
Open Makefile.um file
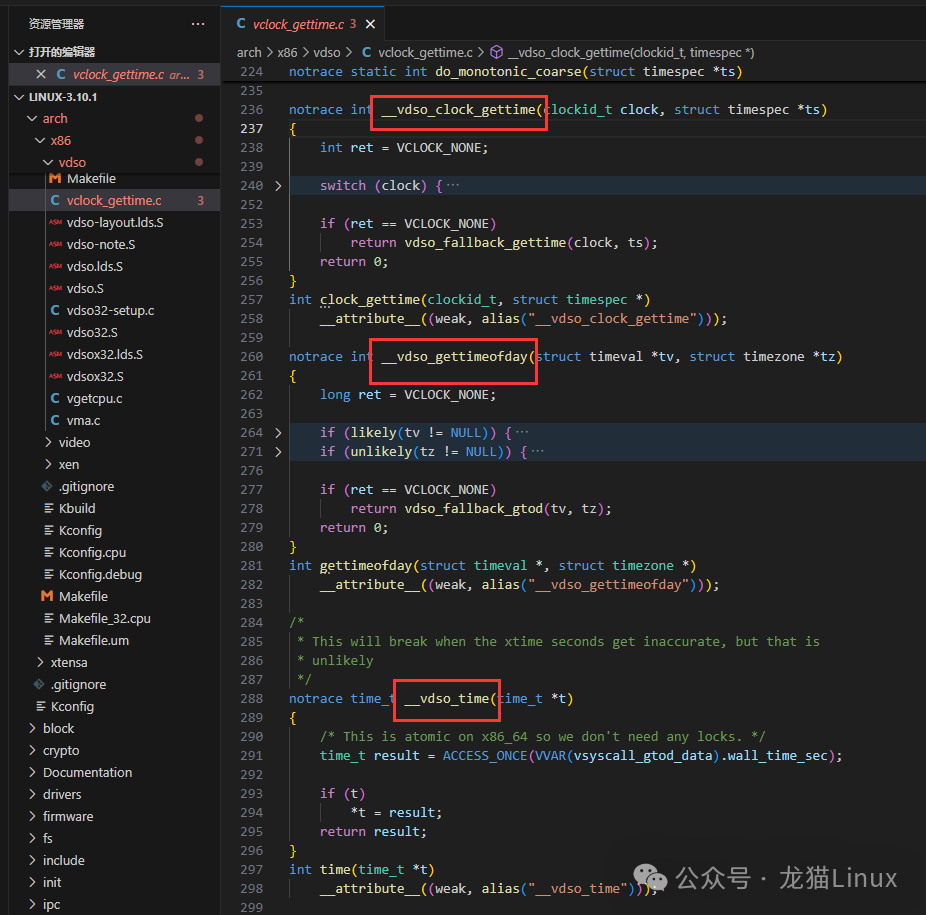[115, 640]
